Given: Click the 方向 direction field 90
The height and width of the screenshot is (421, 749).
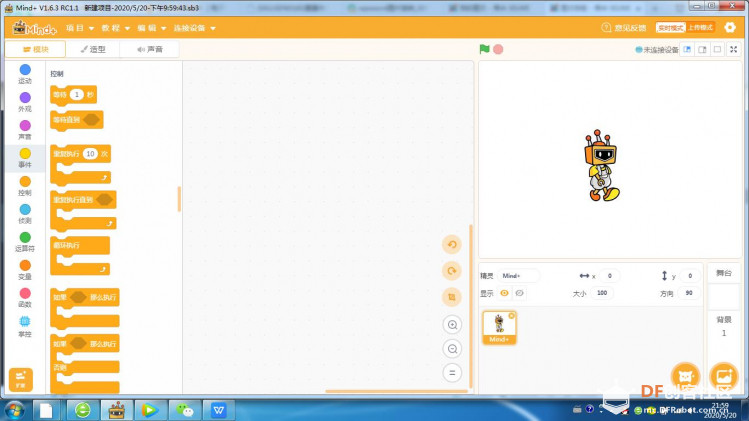Looking at the screenshot, I should click(x=689, y=293).
